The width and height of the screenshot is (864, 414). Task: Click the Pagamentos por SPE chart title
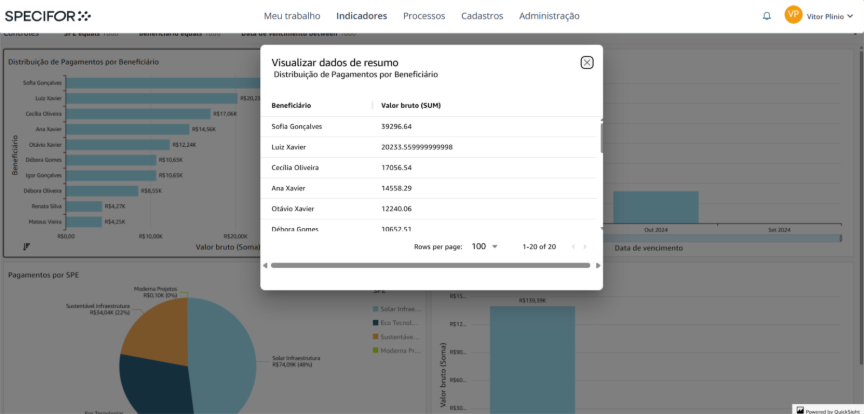(44, 275)
